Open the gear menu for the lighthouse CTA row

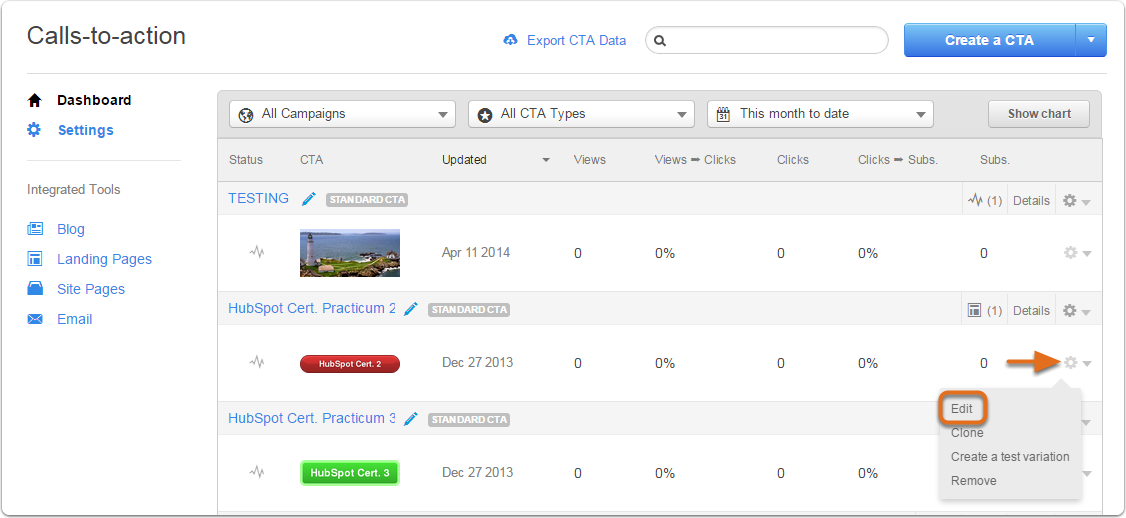pyautogui.click(x=1076, y=253)
